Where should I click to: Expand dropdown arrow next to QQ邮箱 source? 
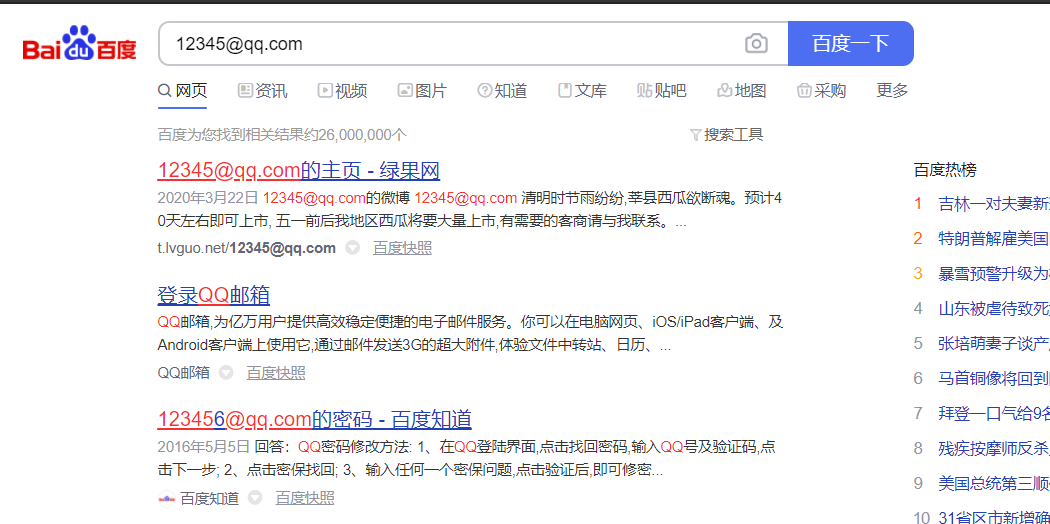(226, 372)
